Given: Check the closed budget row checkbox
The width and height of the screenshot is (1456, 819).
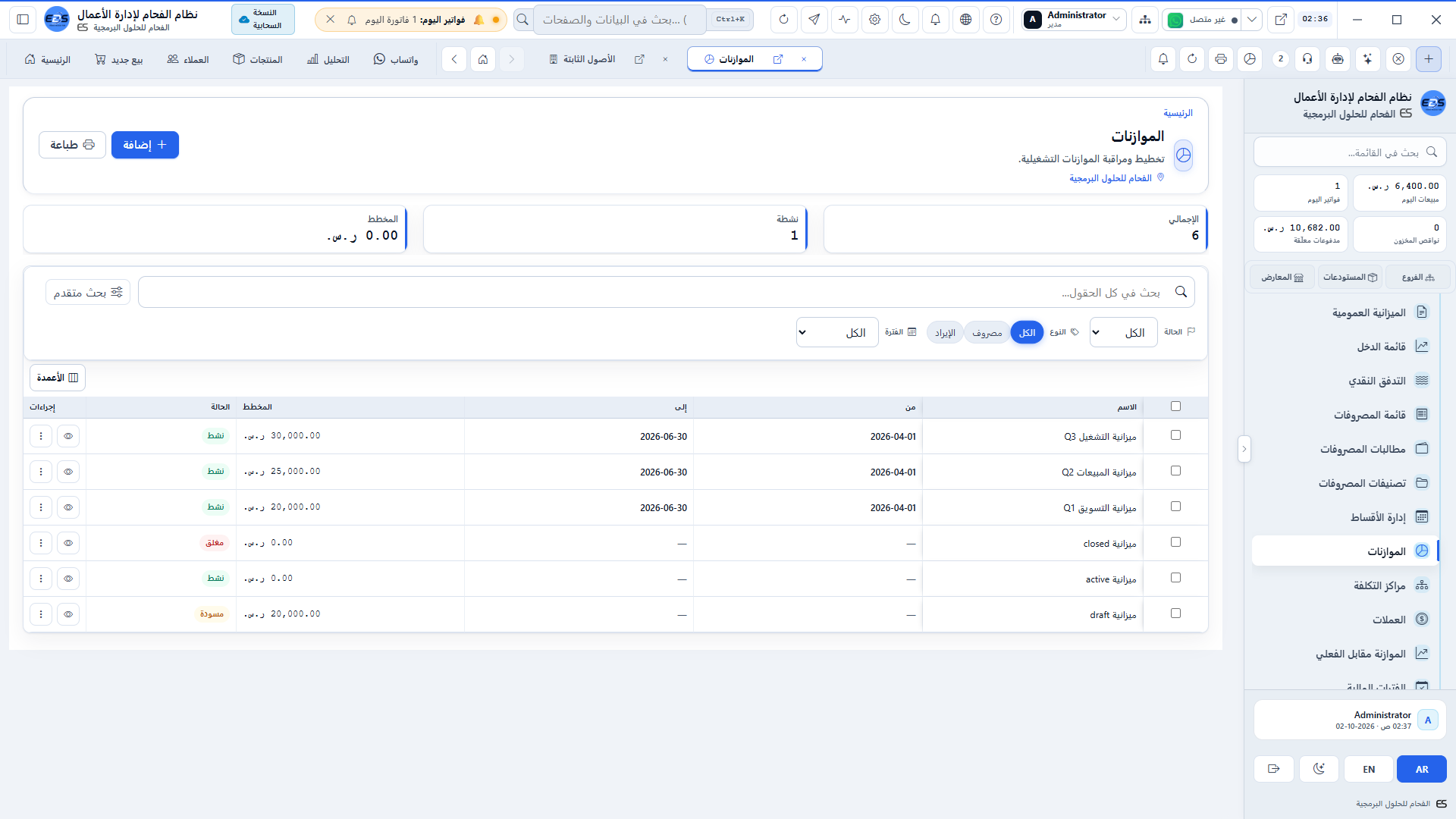Looking at the screenshot, I should [x=1175, y=542].
